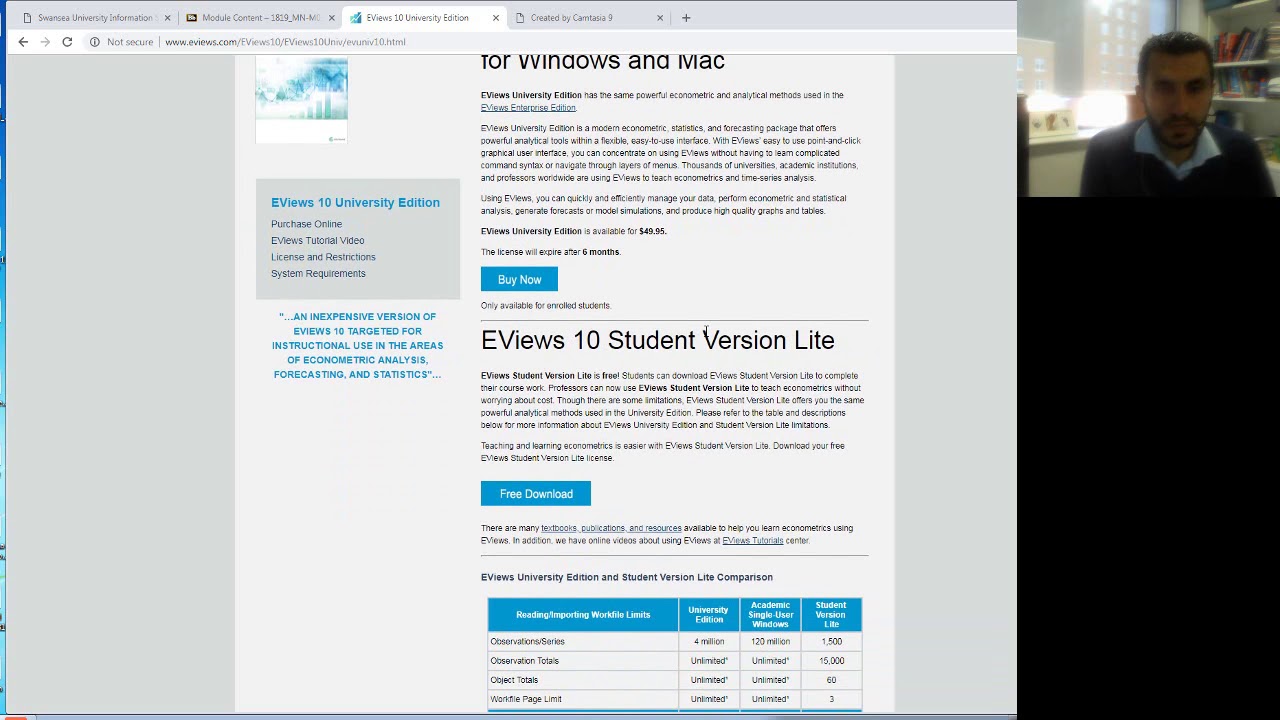Image resolution: width=1280 pixels, height=720 pixels.
Task: Reload the page with the refresh icon
Action: 67,42
